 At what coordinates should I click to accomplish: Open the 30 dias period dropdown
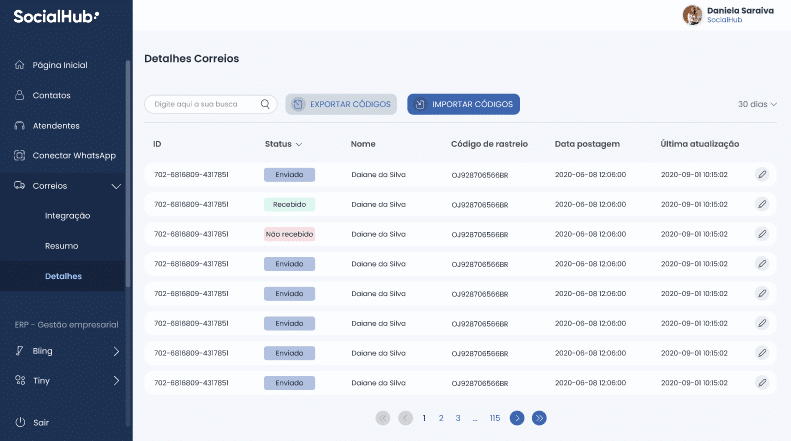757,104
